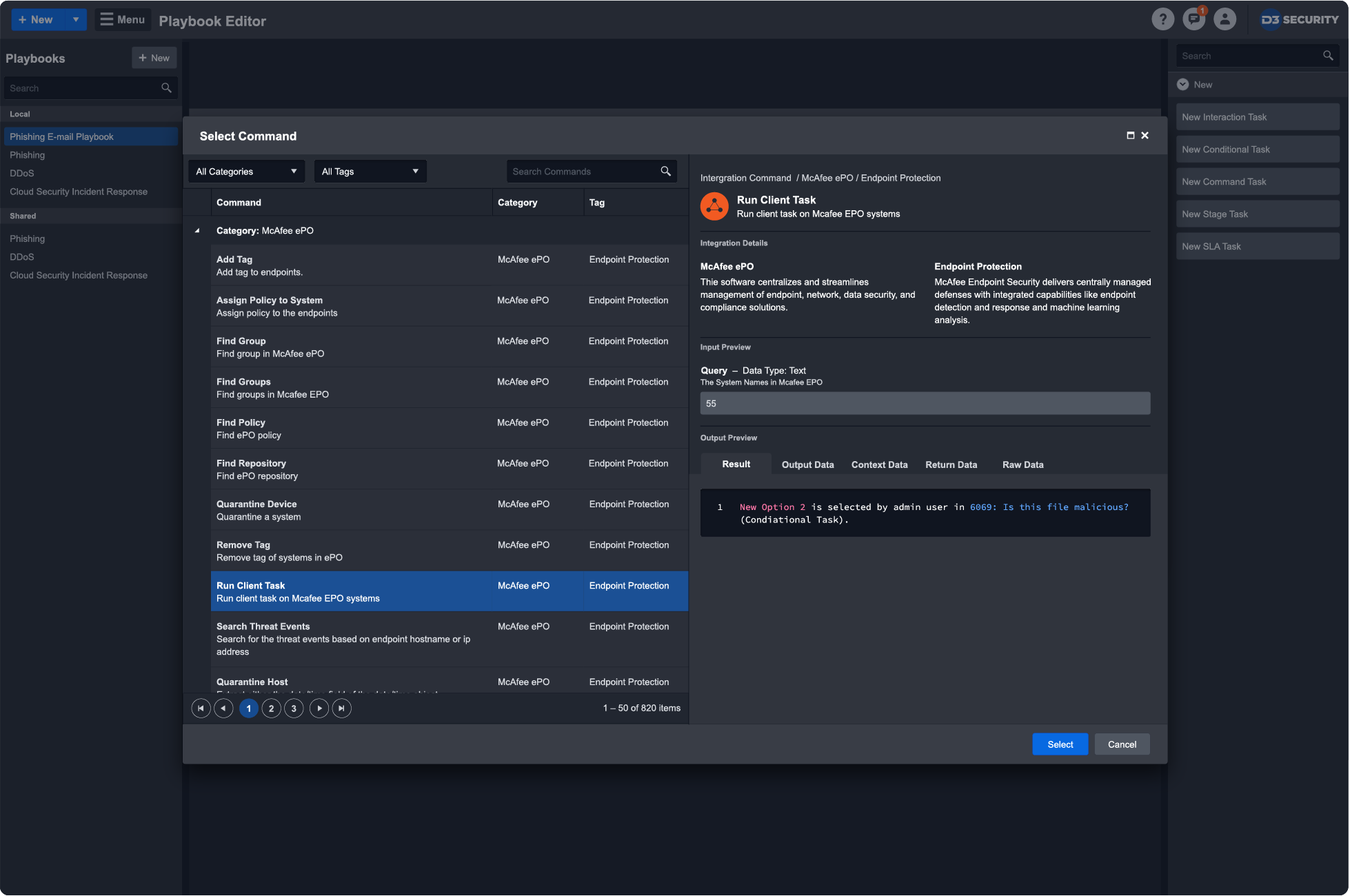
Task: Go to previous page of commands
Action: 223,708
